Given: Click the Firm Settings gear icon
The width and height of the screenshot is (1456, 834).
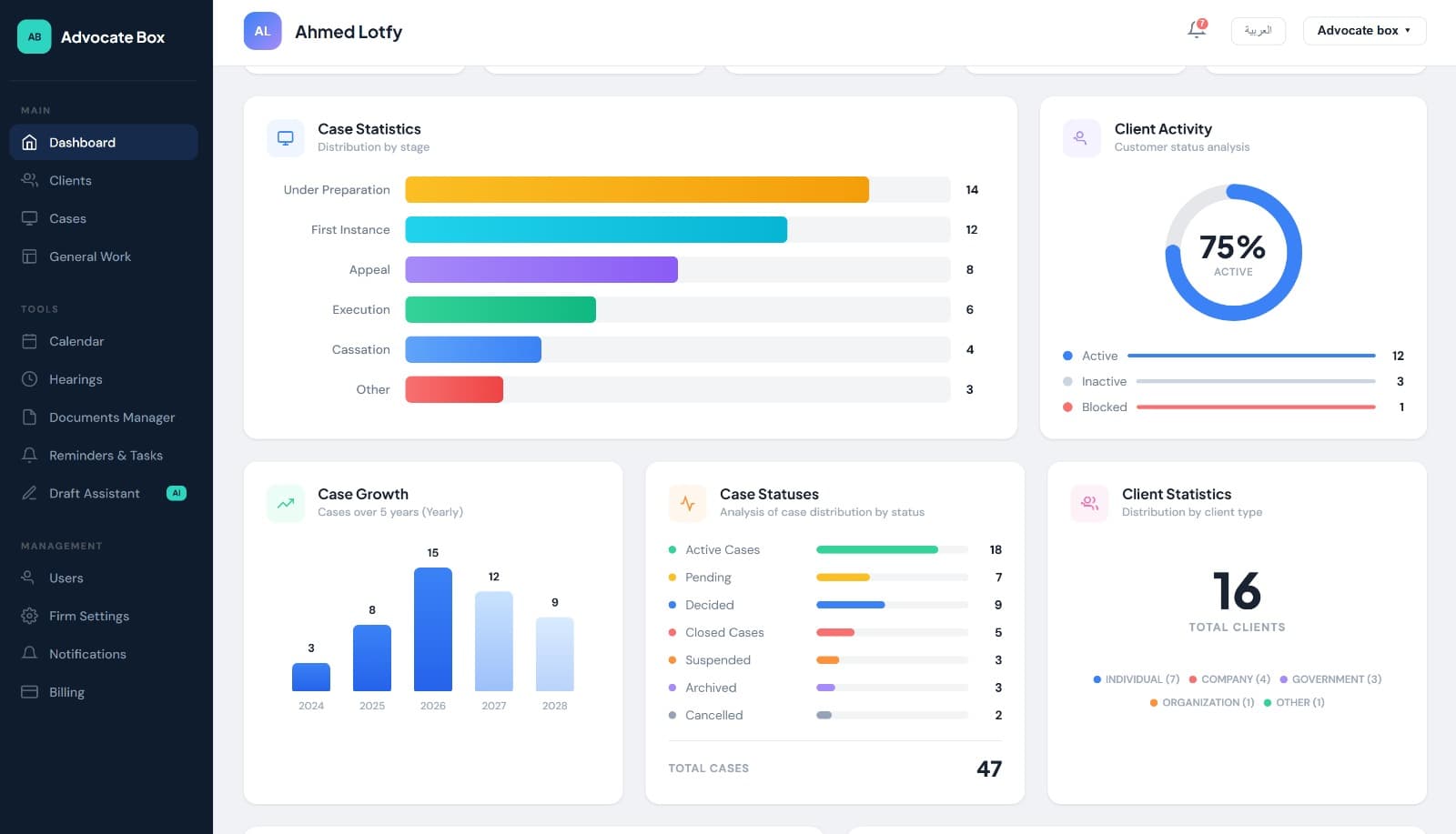Looking at the screenshot, I should (28, 616).
